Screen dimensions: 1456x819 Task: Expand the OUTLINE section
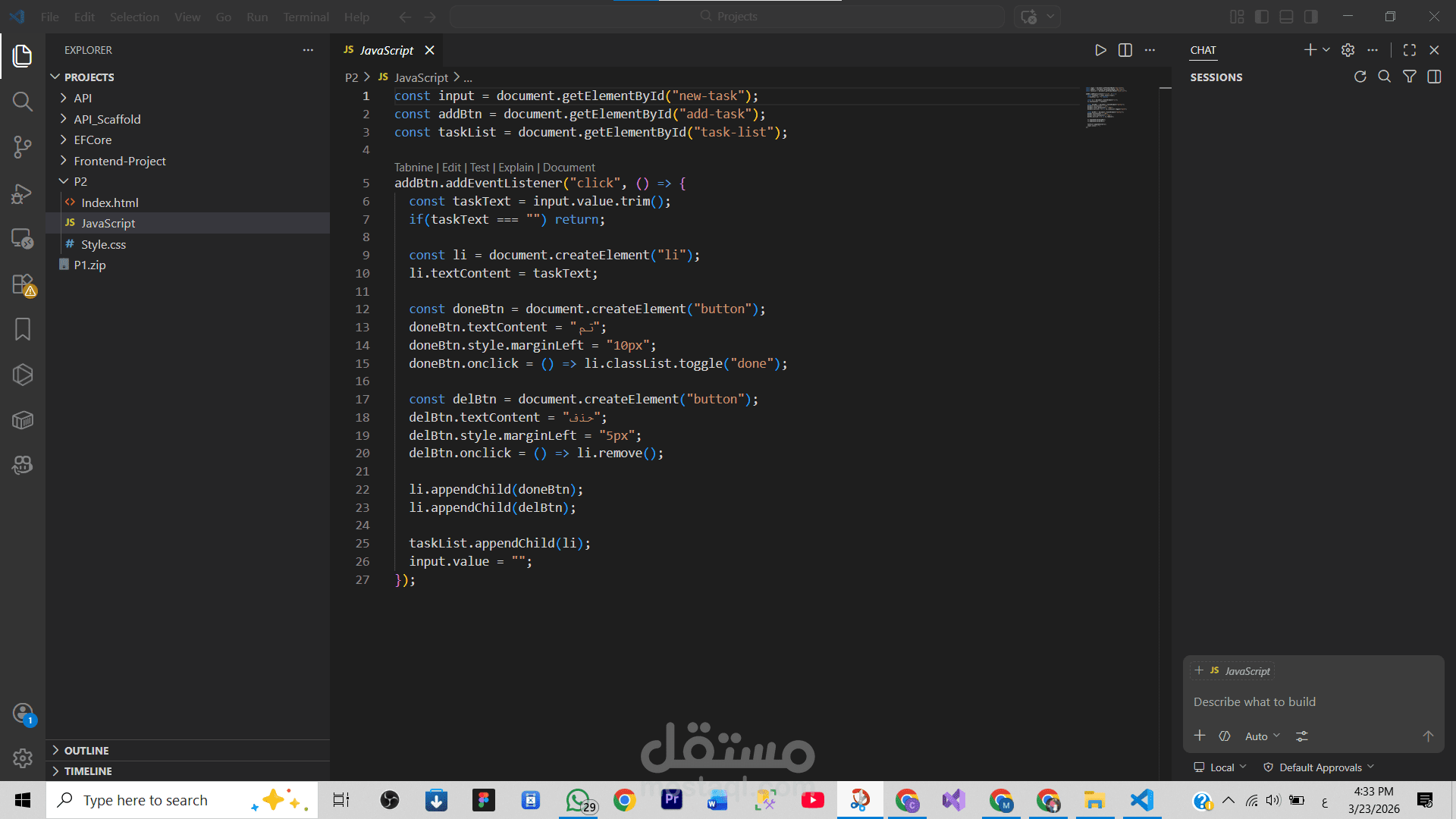pos(86,750)
